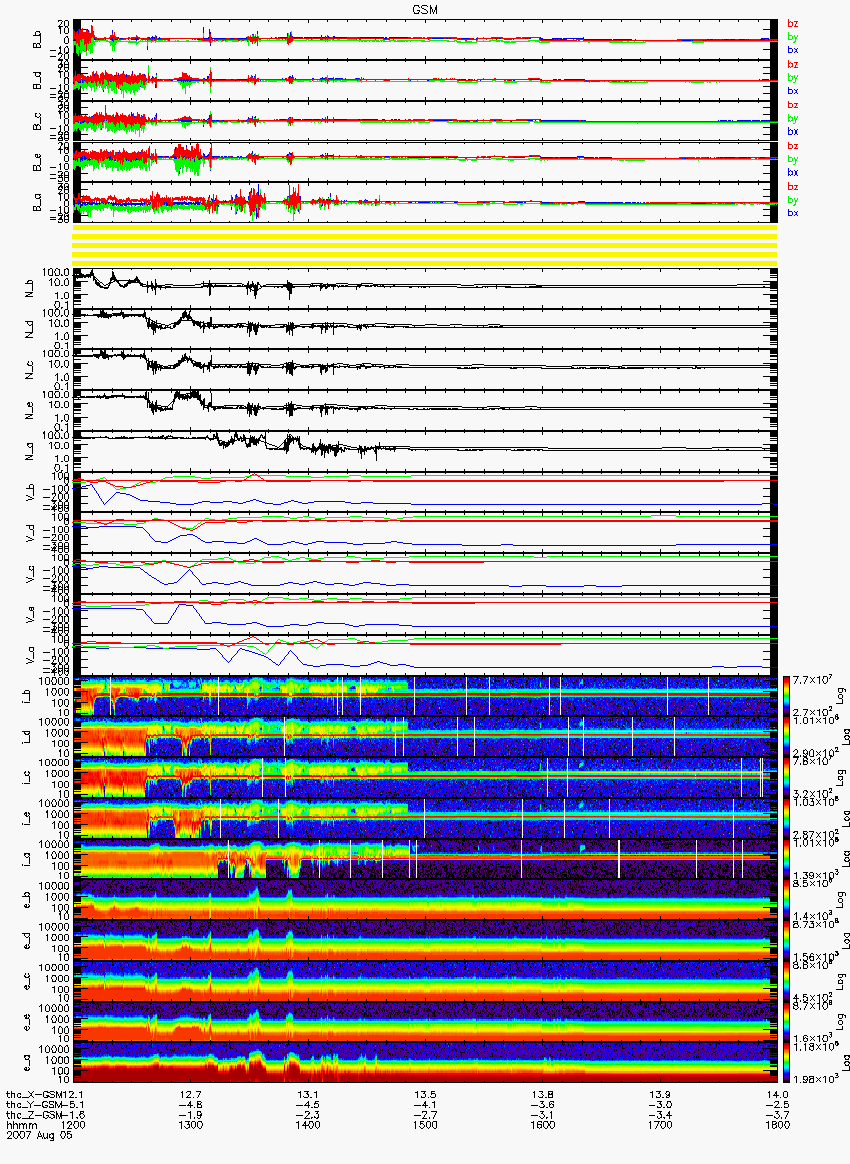
Task: Click the V_c velocity axis label
Action: tap(30, 574)
